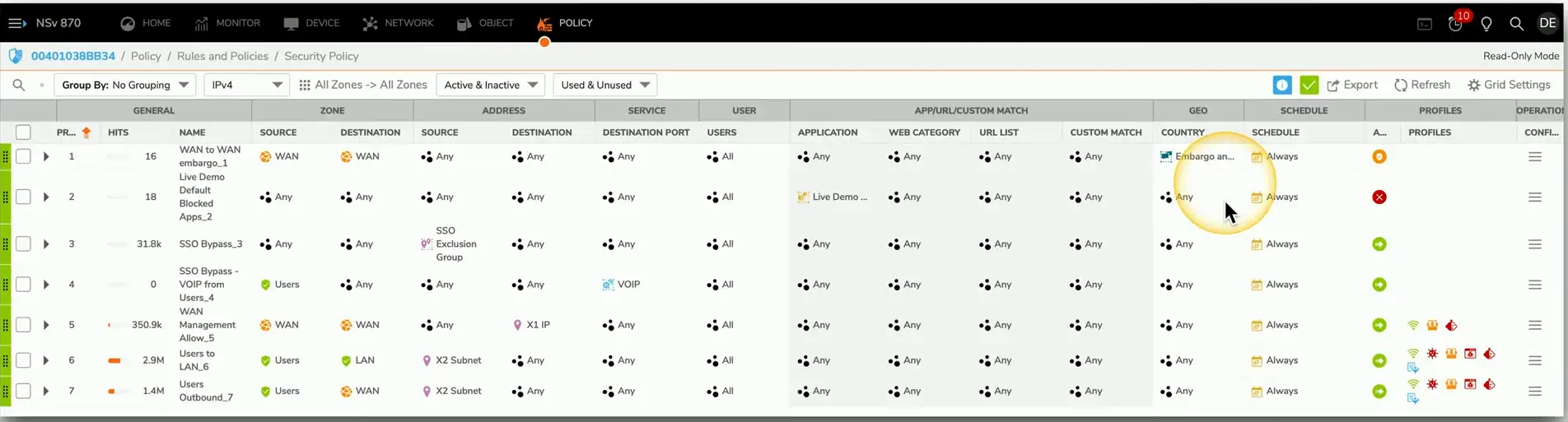
Task: Open the Active & Inactive filter dropdown
Action: click(490, 85)
